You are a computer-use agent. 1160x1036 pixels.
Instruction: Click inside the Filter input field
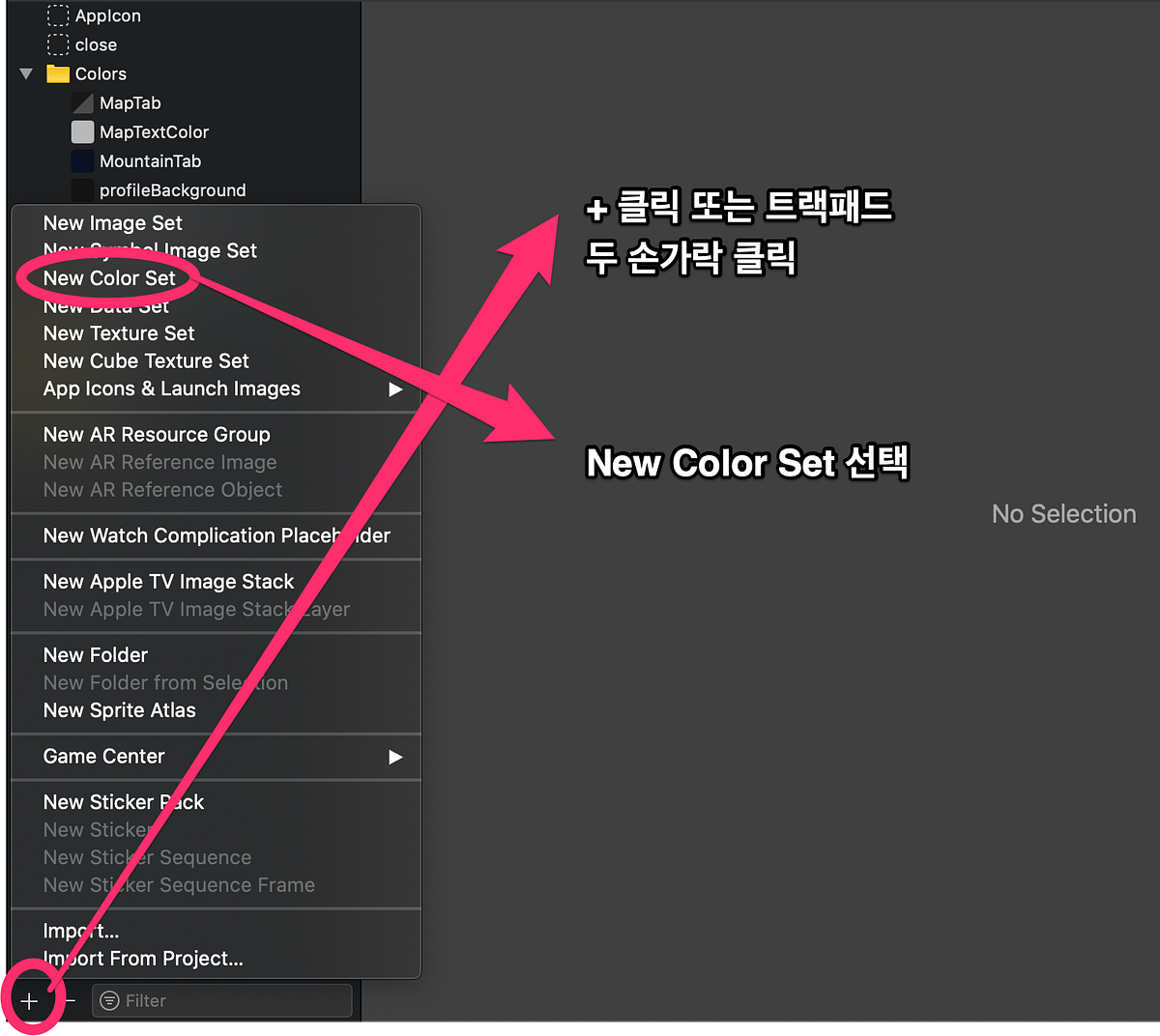tap(222, 1000)
